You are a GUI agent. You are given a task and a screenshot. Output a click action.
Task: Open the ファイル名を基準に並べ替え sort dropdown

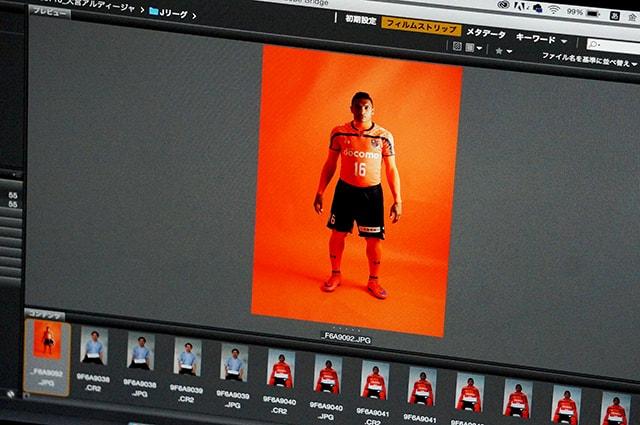589,60
